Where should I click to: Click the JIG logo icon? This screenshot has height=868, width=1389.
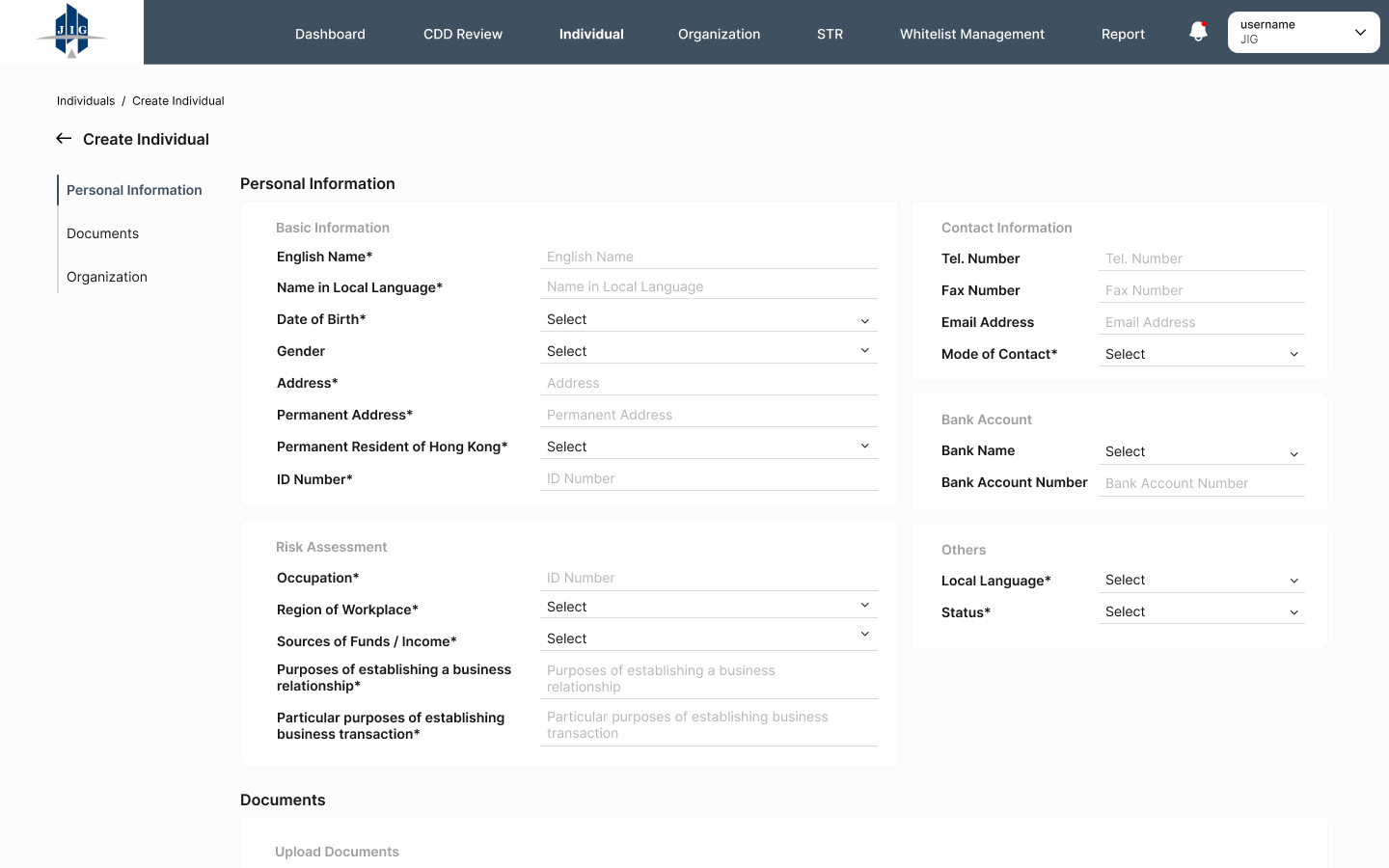(71, 31)
